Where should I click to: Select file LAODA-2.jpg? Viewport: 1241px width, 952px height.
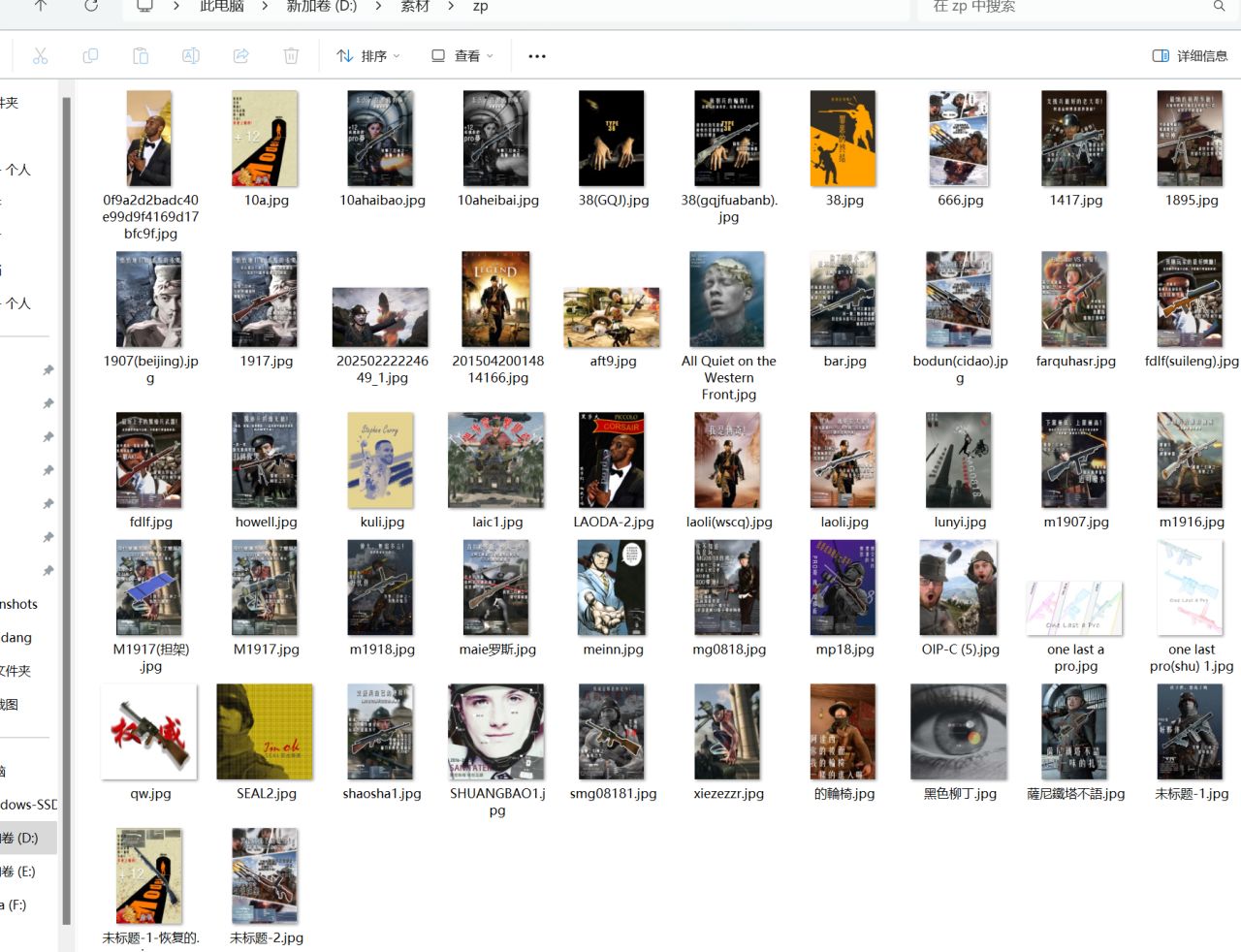tap(613, 471)
